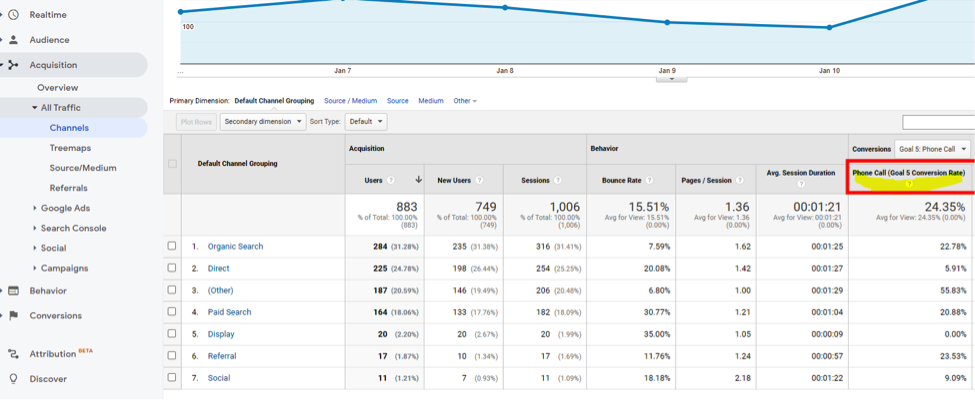
Task: Check the Organic Search row checkbox
Action: point(172,246)
